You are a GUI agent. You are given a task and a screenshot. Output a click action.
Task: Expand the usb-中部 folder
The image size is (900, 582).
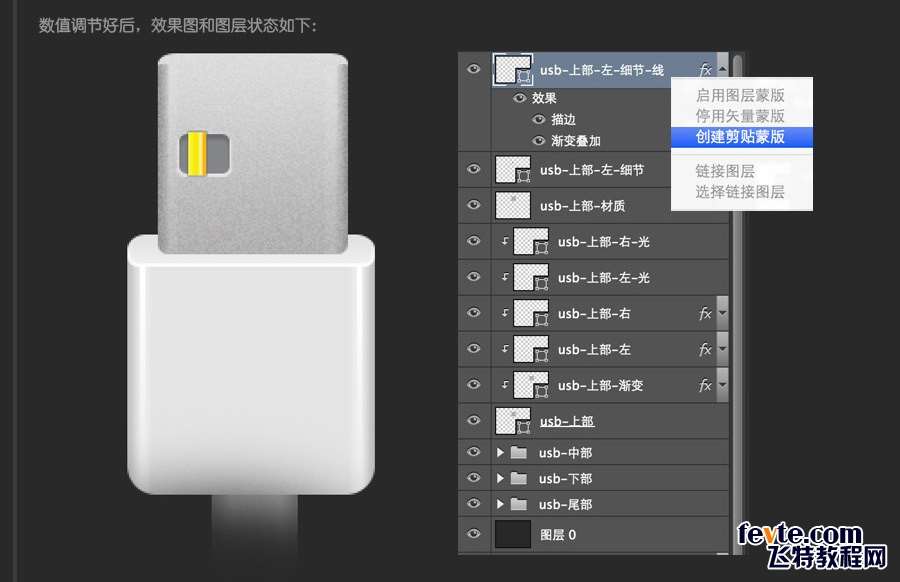[501, 453]
